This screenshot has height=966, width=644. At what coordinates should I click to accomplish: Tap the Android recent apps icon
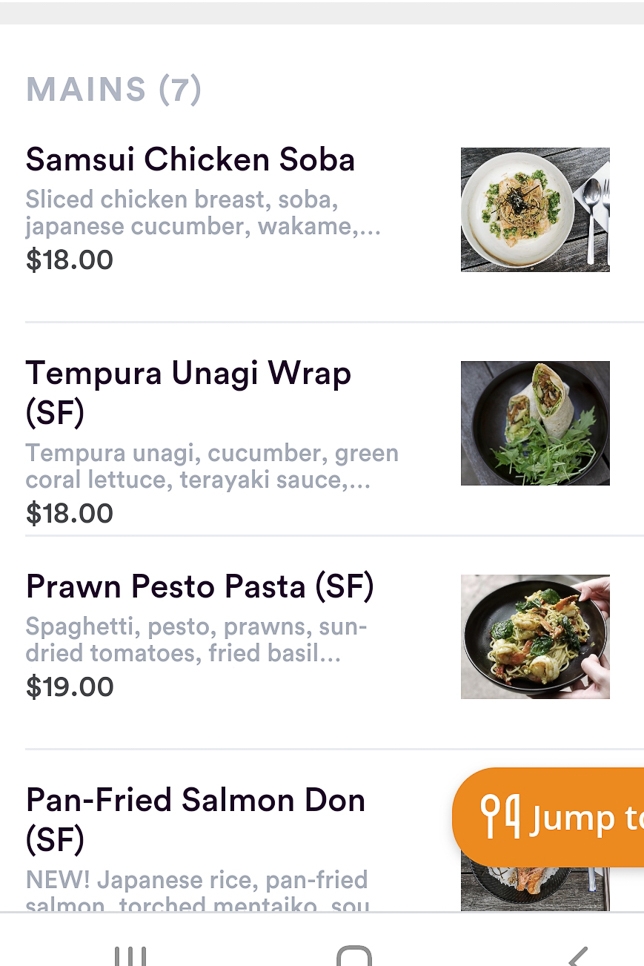[130, 955]
